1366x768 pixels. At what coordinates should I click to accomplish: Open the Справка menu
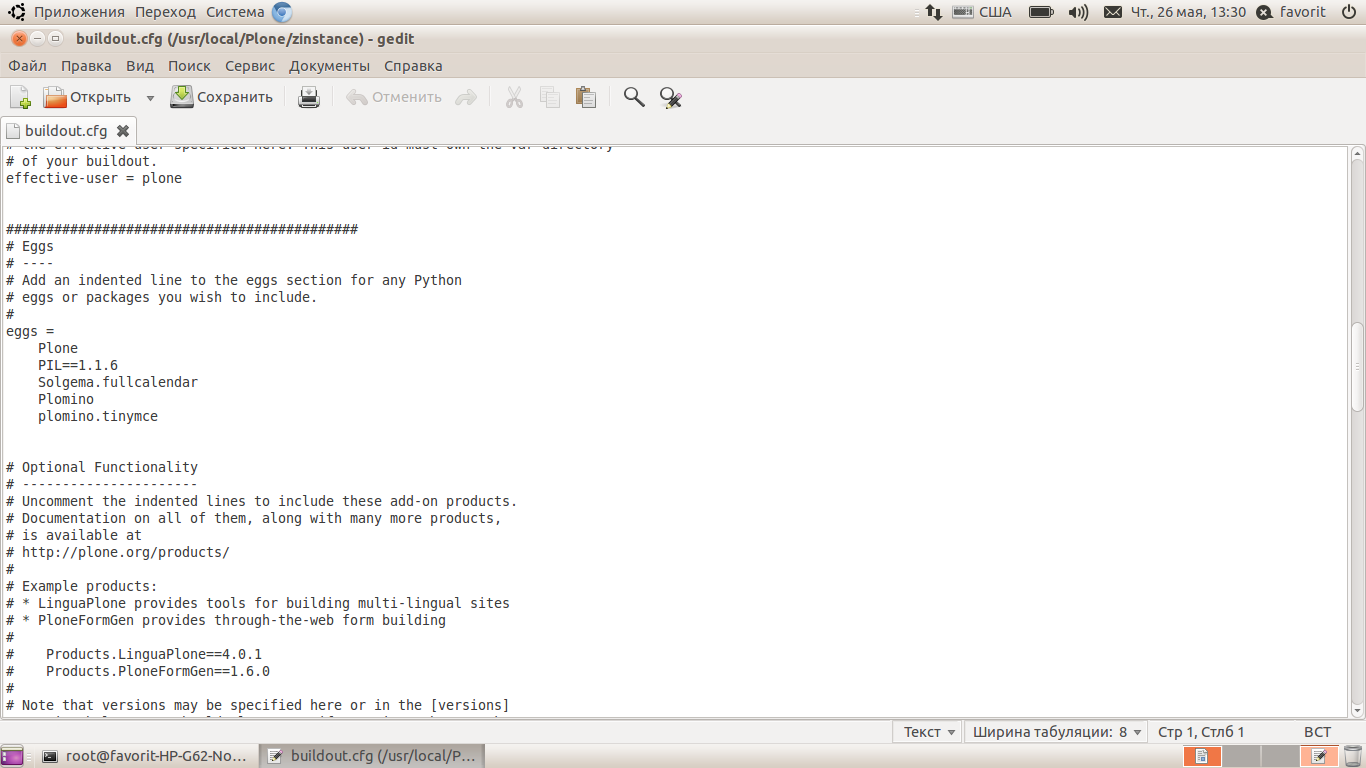click(x=413, y=66)
